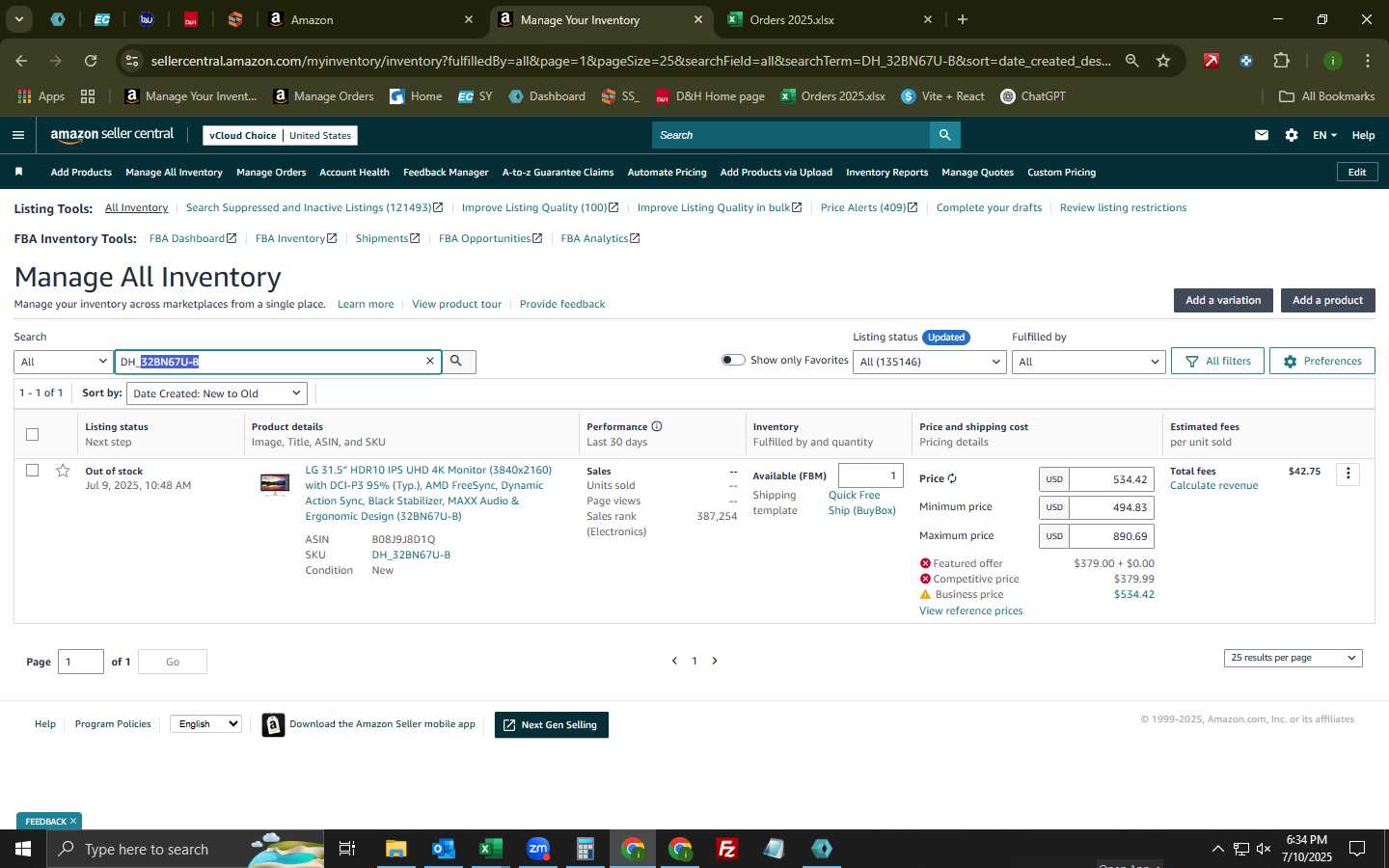This screenshot has height=868, width=1389.
Task: Click the Available quantity input field
Action: point(871,475)
